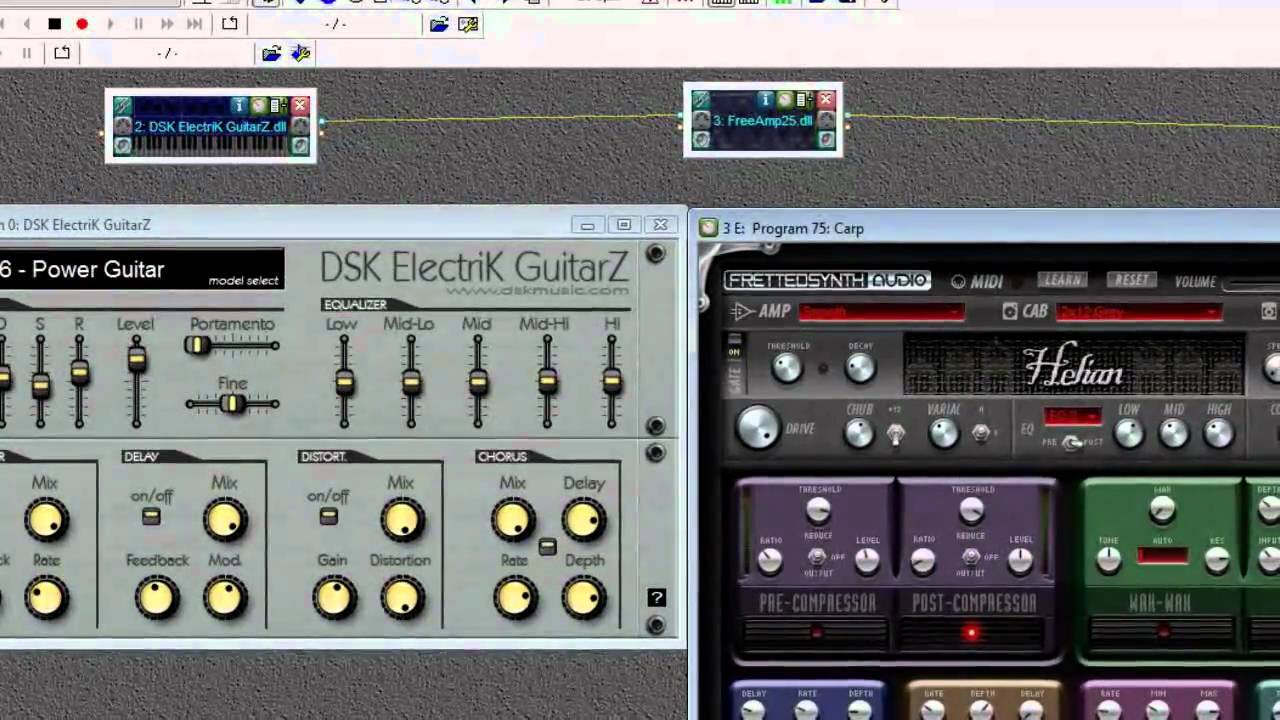Toggle loop icon in lower transport toolbar
This screenshot has width=1280, height=720.
62,53
